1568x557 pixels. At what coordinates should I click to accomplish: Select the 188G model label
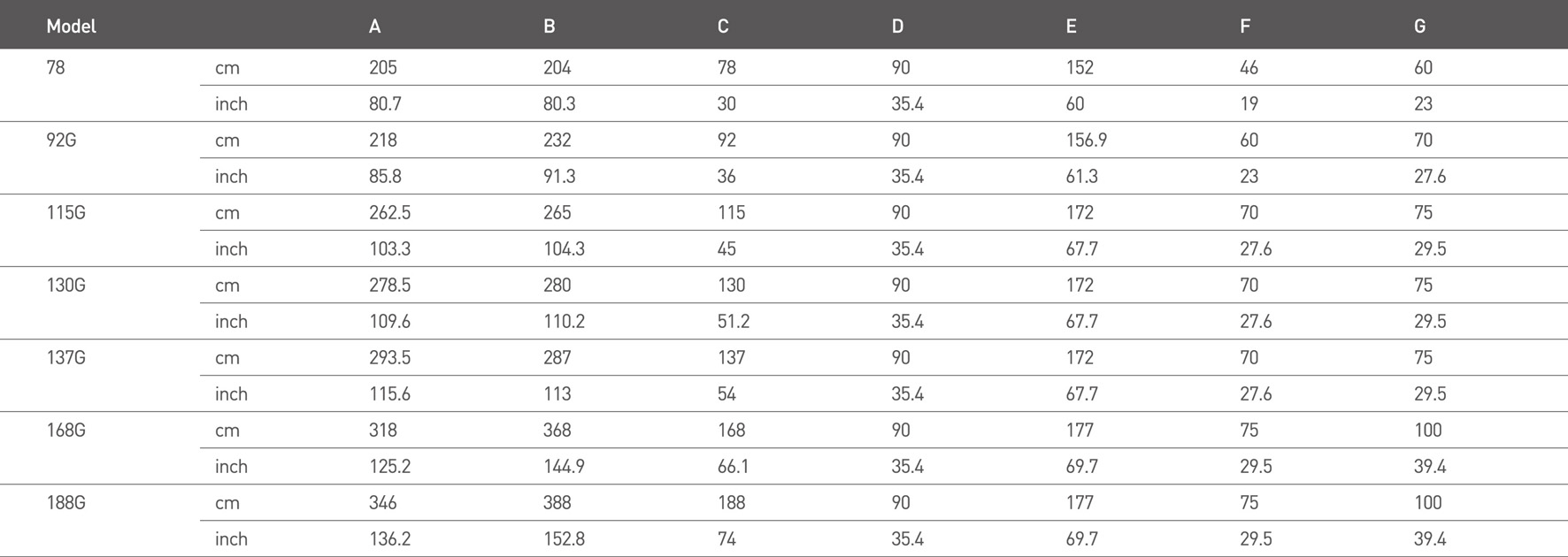pyautogui.click(x=65, y=502)
